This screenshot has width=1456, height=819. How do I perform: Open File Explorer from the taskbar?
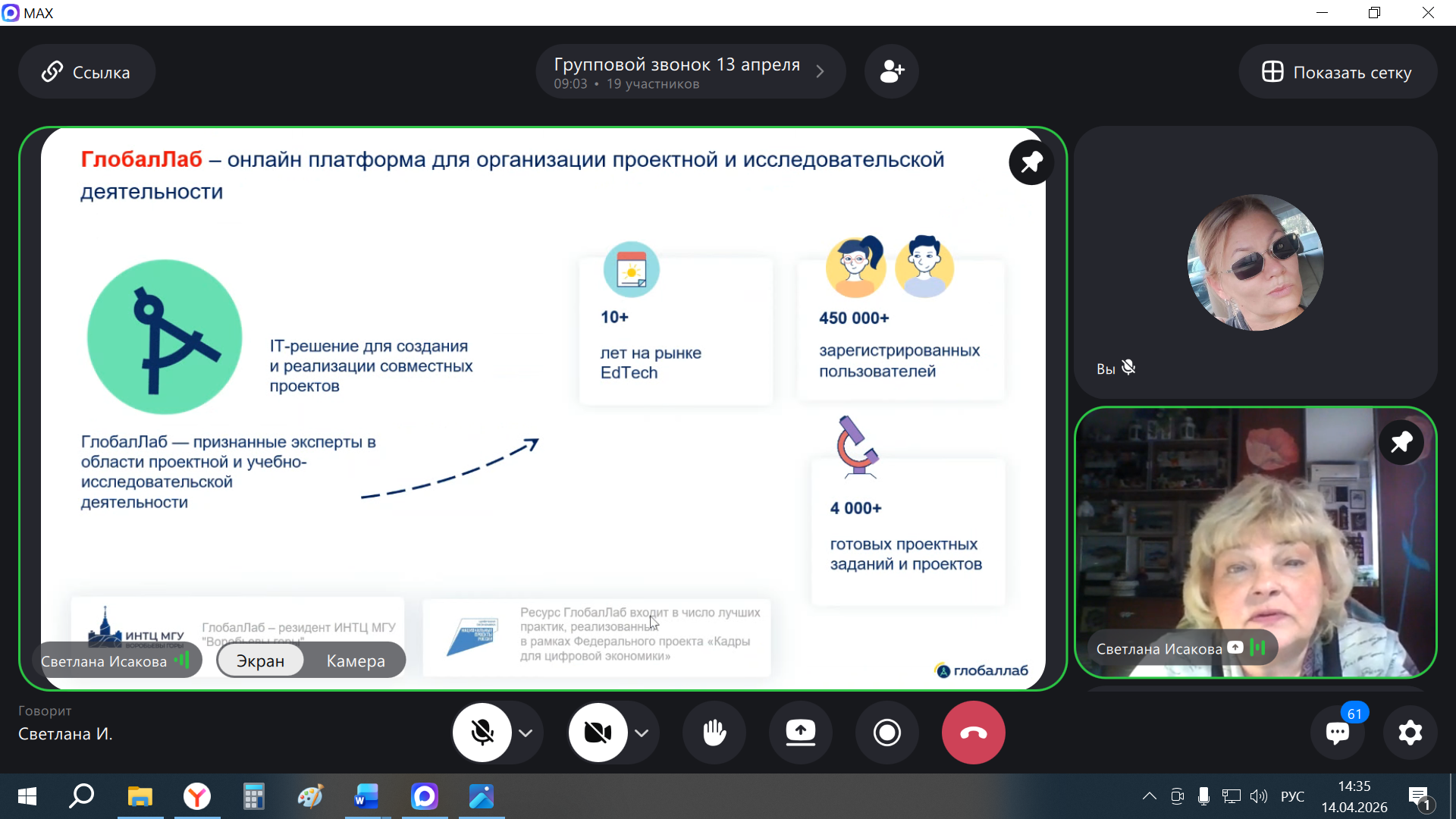click(x=140, y=796)
